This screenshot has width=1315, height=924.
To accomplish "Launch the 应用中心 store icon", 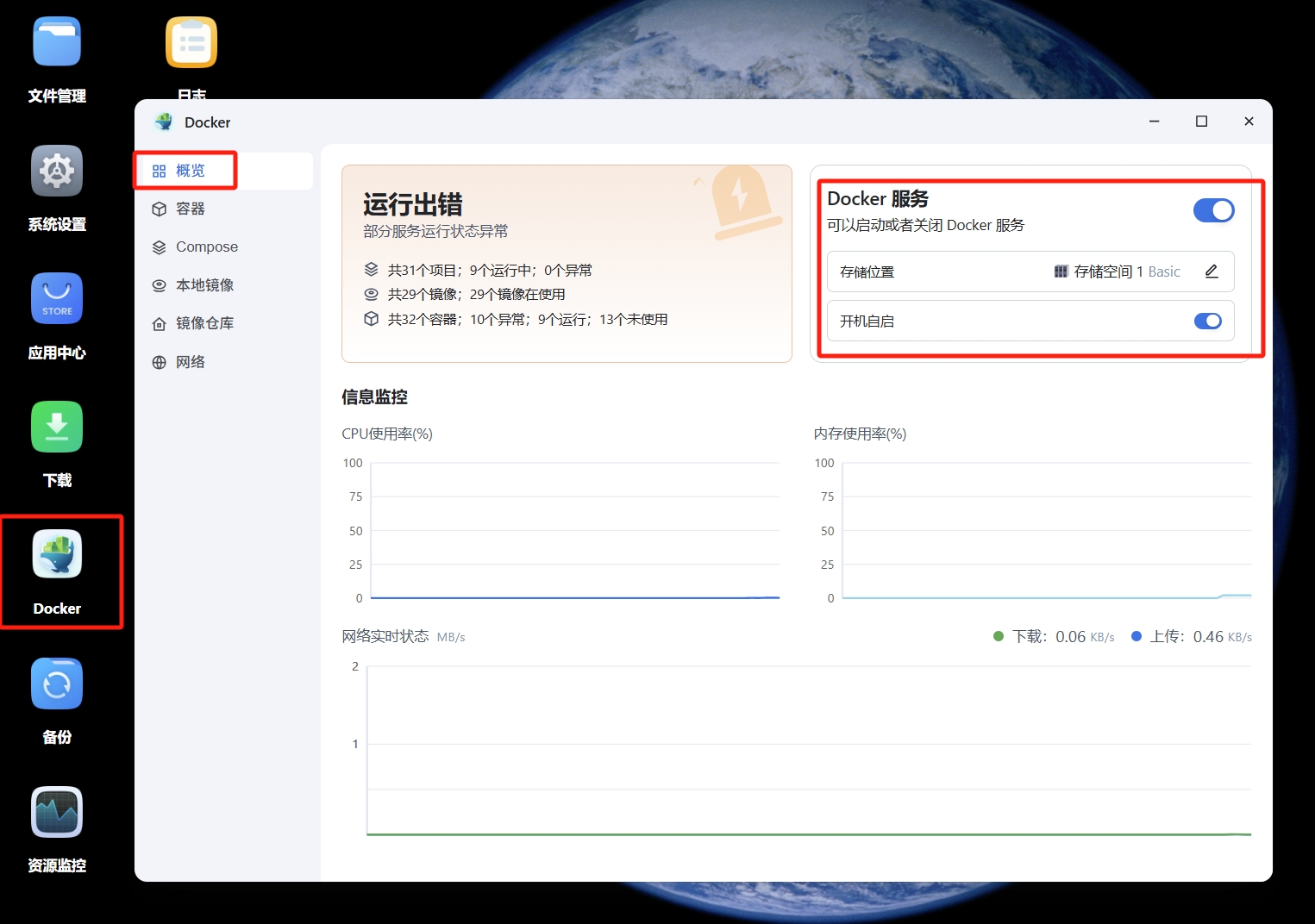I will coord(57,299).
